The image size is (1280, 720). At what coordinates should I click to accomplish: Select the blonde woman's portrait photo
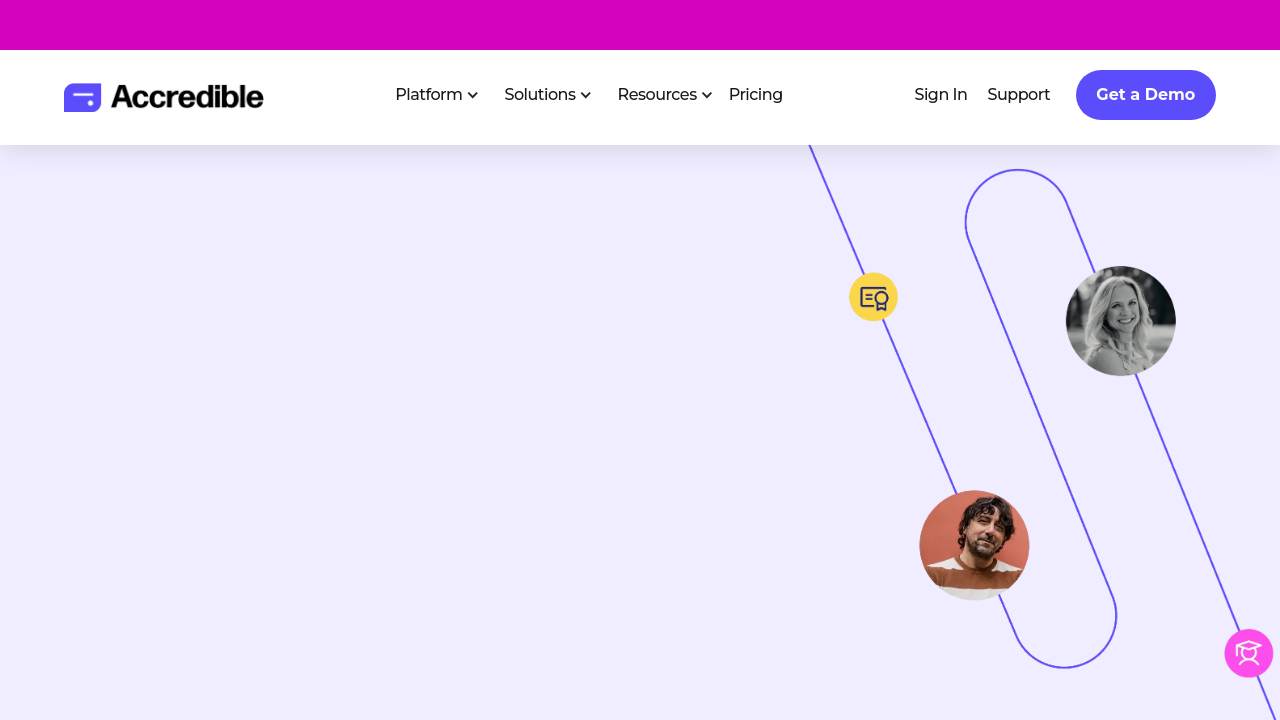pyautogui.click(x=1120, y=321)
